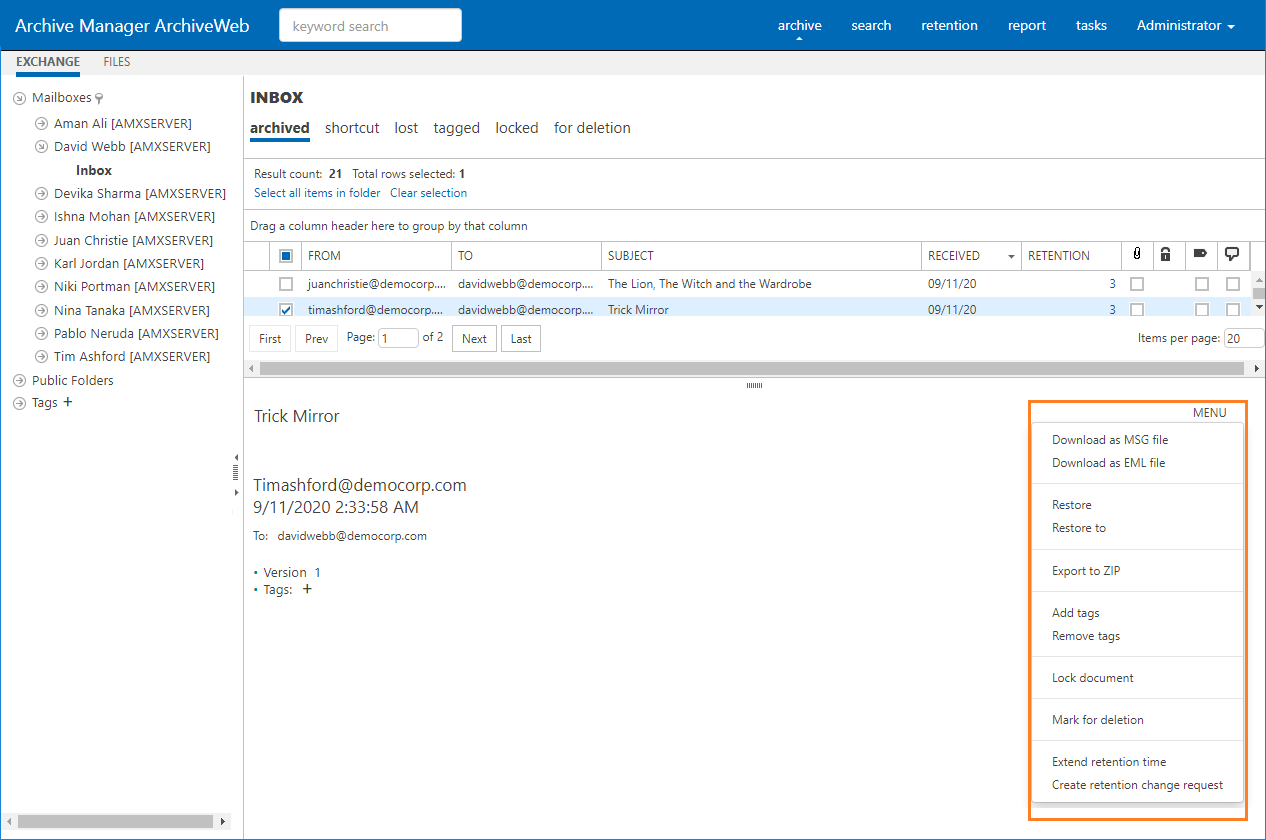Switch to the 'for deletion' tab
The image size is (1266, 840).
592,128
